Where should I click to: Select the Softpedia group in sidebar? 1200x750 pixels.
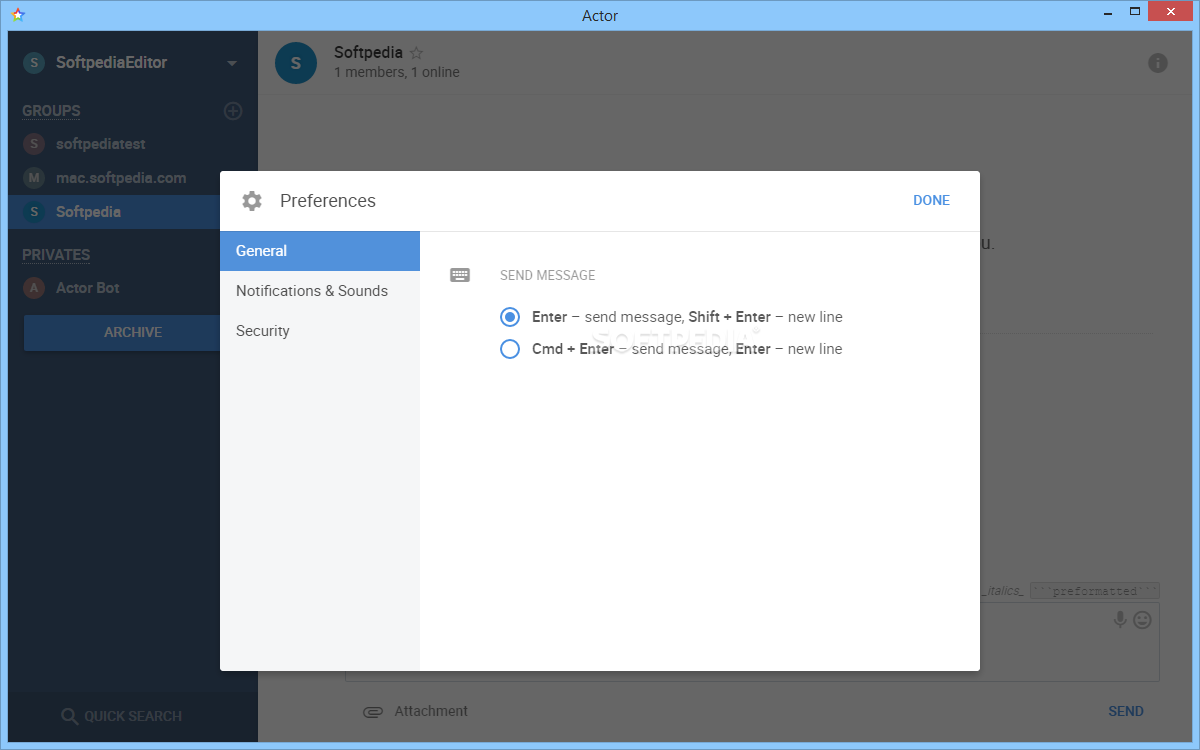click(114, 212)
